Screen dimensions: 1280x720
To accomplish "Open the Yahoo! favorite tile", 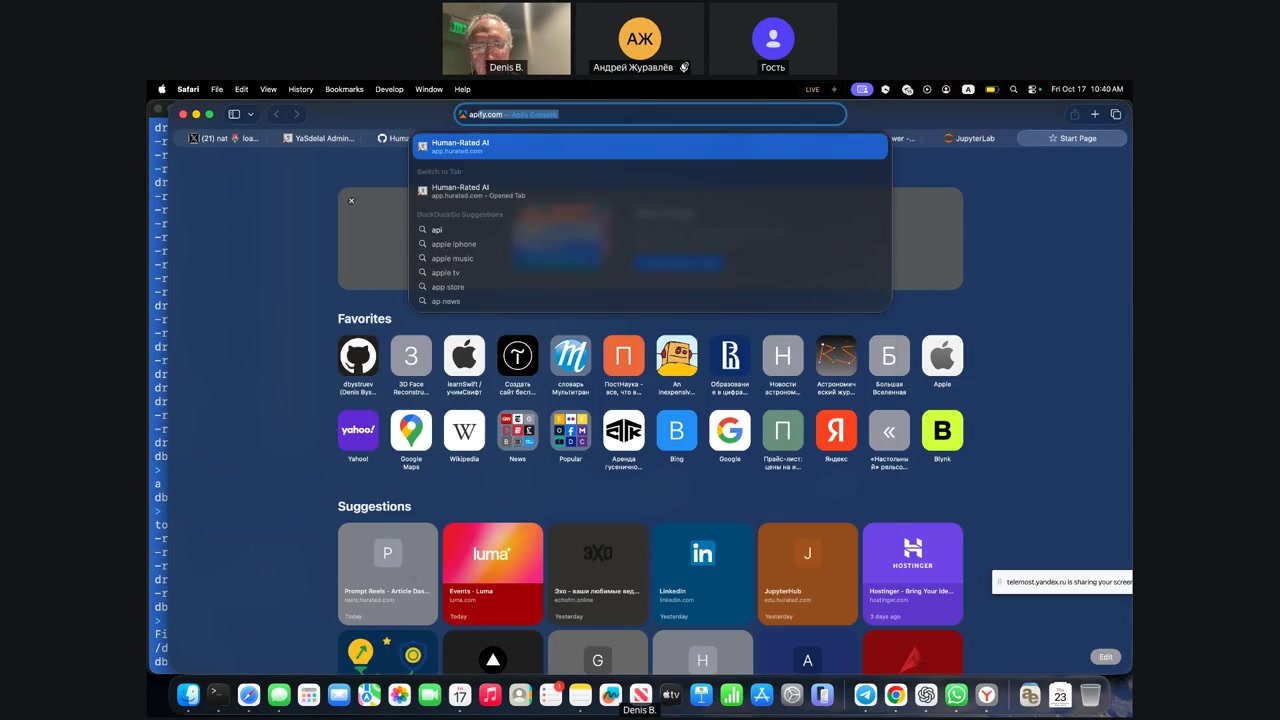I will click(358, 430).
